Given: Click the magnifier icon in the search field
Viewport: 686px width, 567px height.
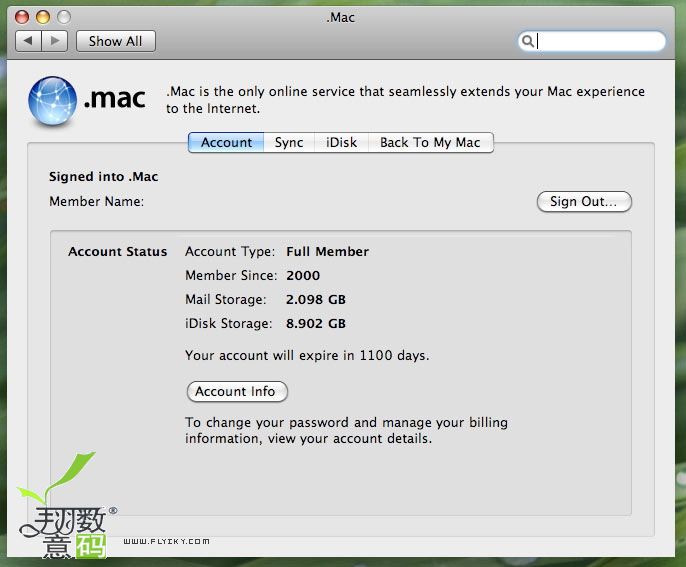Looking at the screenshot, I should click(528, 41).
